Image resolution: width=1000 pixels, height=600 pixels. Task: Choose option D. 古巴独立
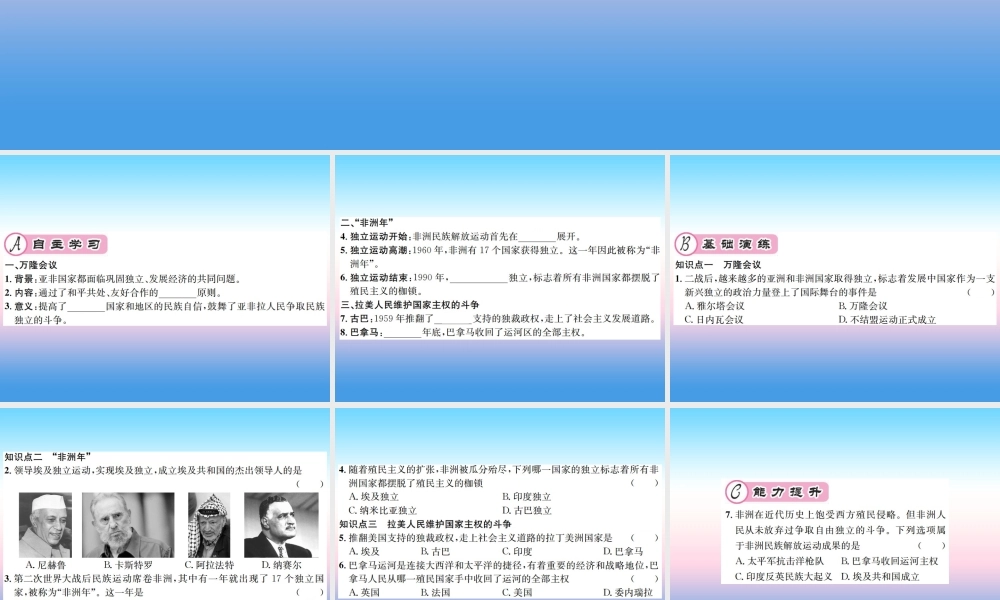click(x=526, y=510)
